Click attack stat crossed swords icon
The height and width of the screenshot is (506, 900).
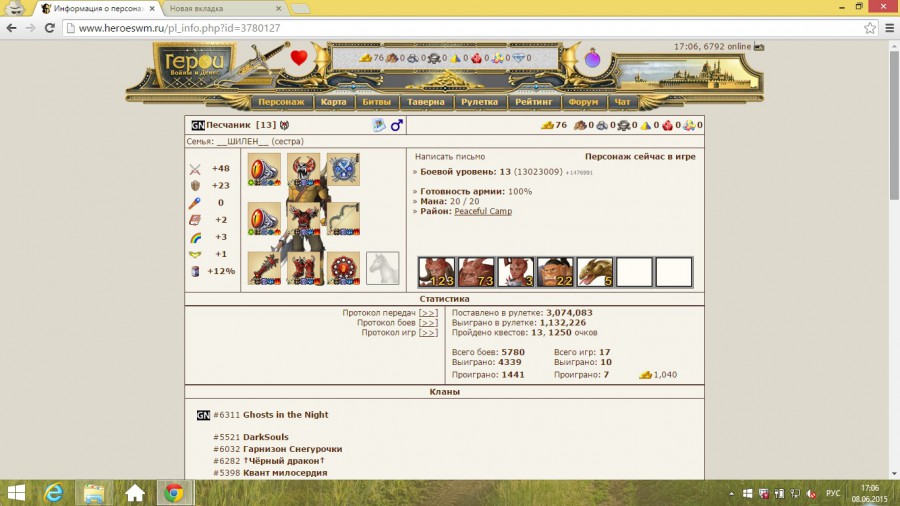tap(195, 169)
